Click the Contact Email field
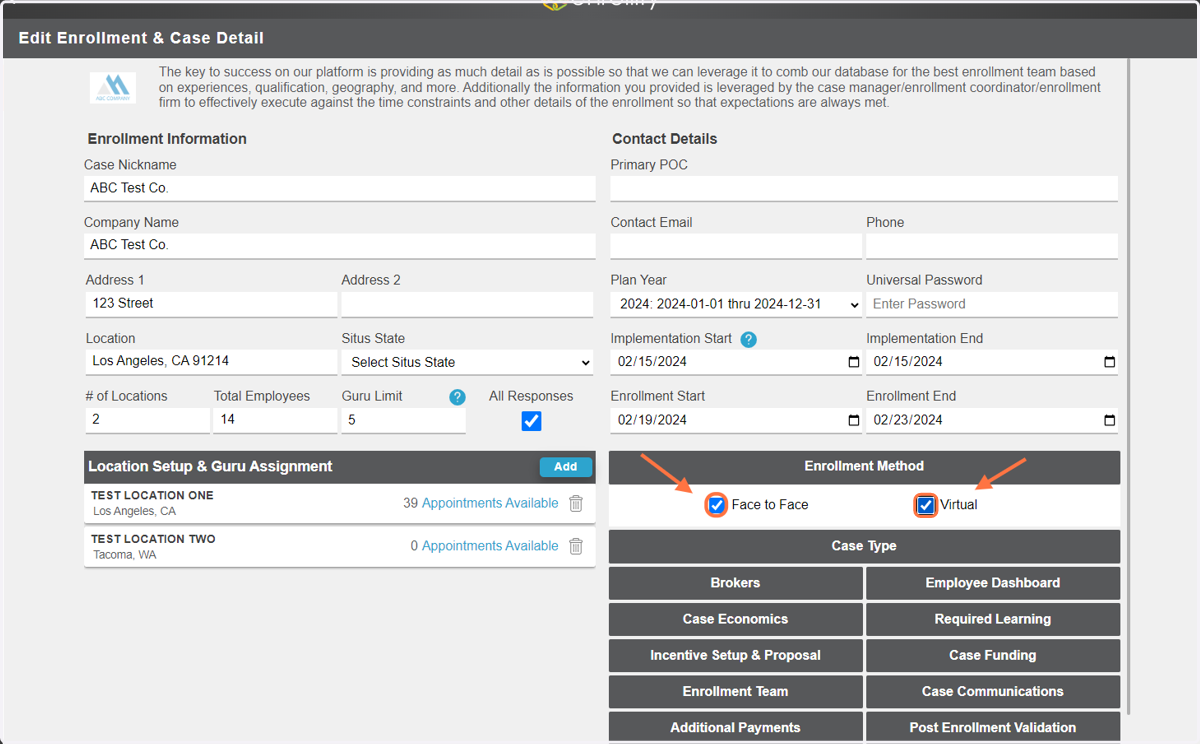This screenshot has height=744, width=1200. pos(736,246)
